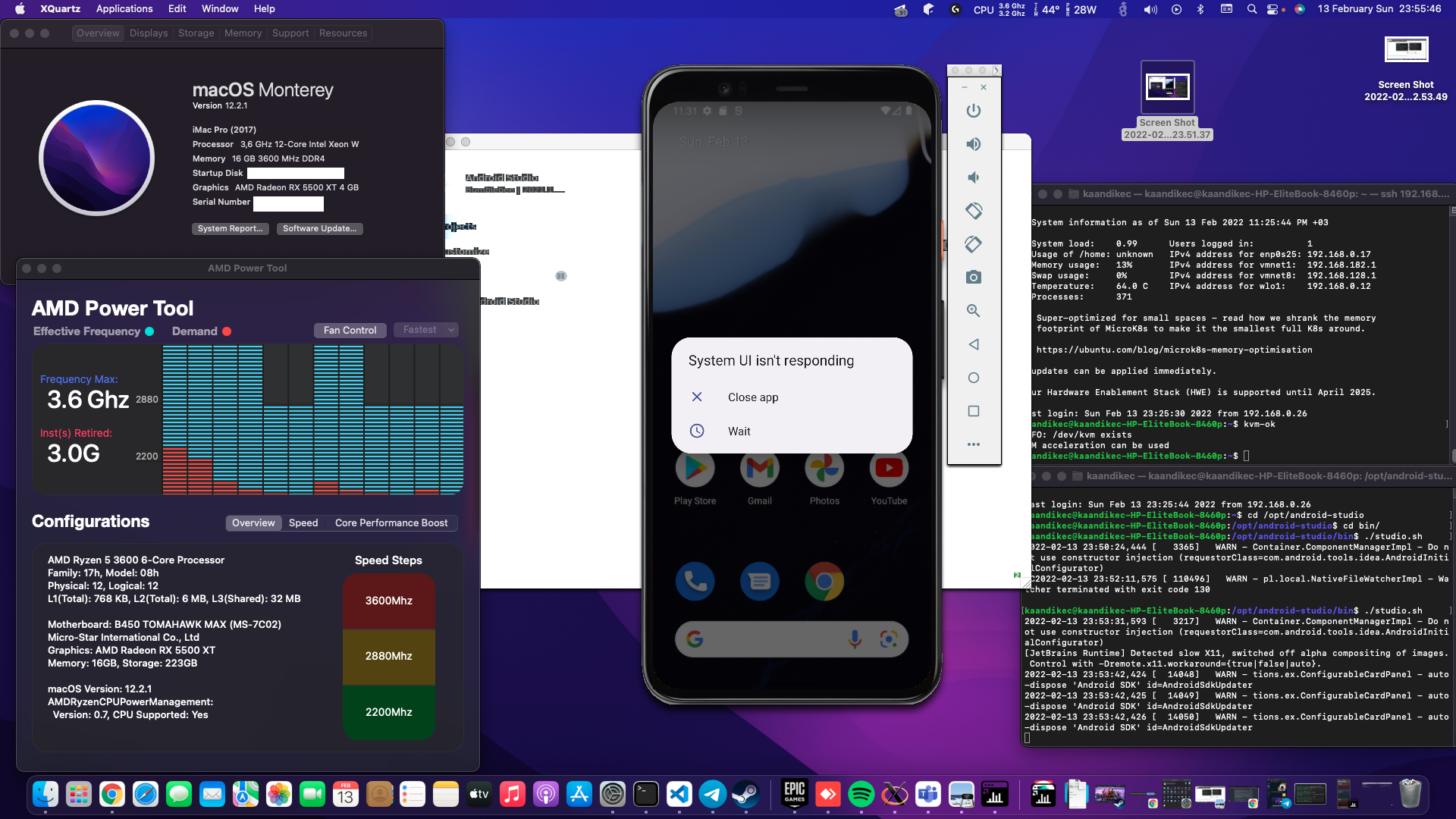
Task: Take an emulator screenshot with the camera icon
Action: coord(974,278)
